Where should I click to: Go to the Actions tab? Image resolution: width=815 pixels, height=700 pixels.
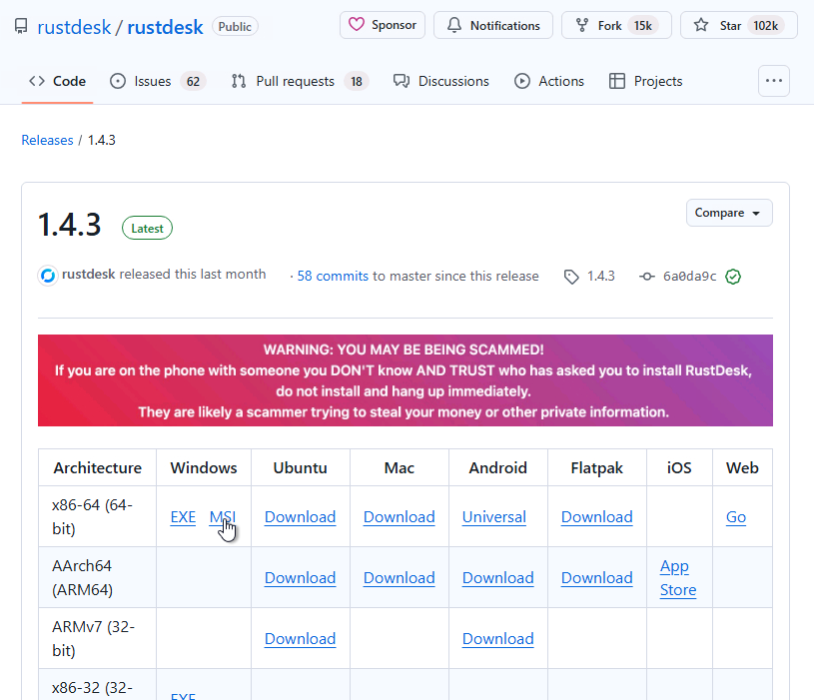point(549,81)
